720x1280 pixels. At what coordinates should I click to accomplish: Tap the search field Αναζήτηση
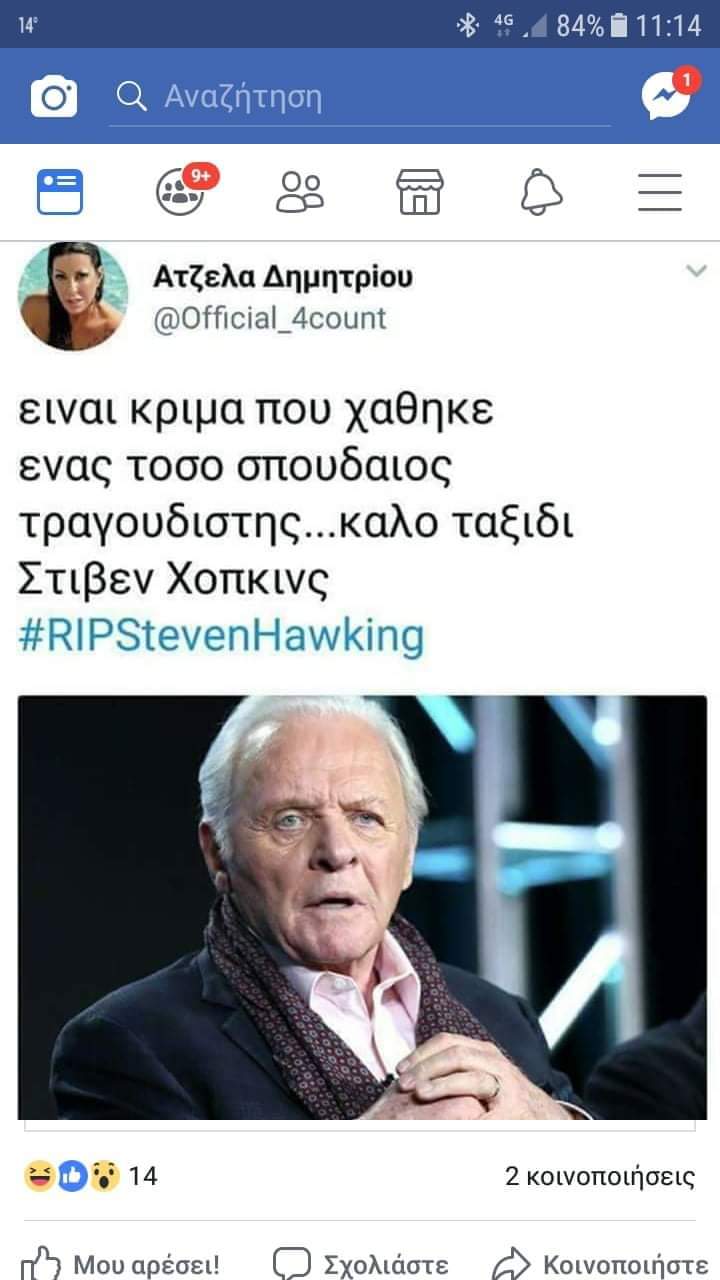click(x=359, y=97)
